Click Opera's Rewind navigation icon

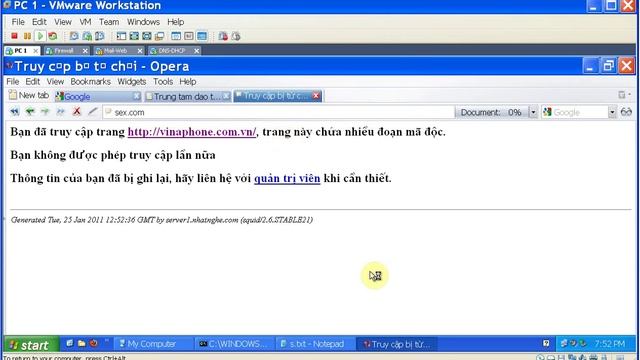point(14,111)
